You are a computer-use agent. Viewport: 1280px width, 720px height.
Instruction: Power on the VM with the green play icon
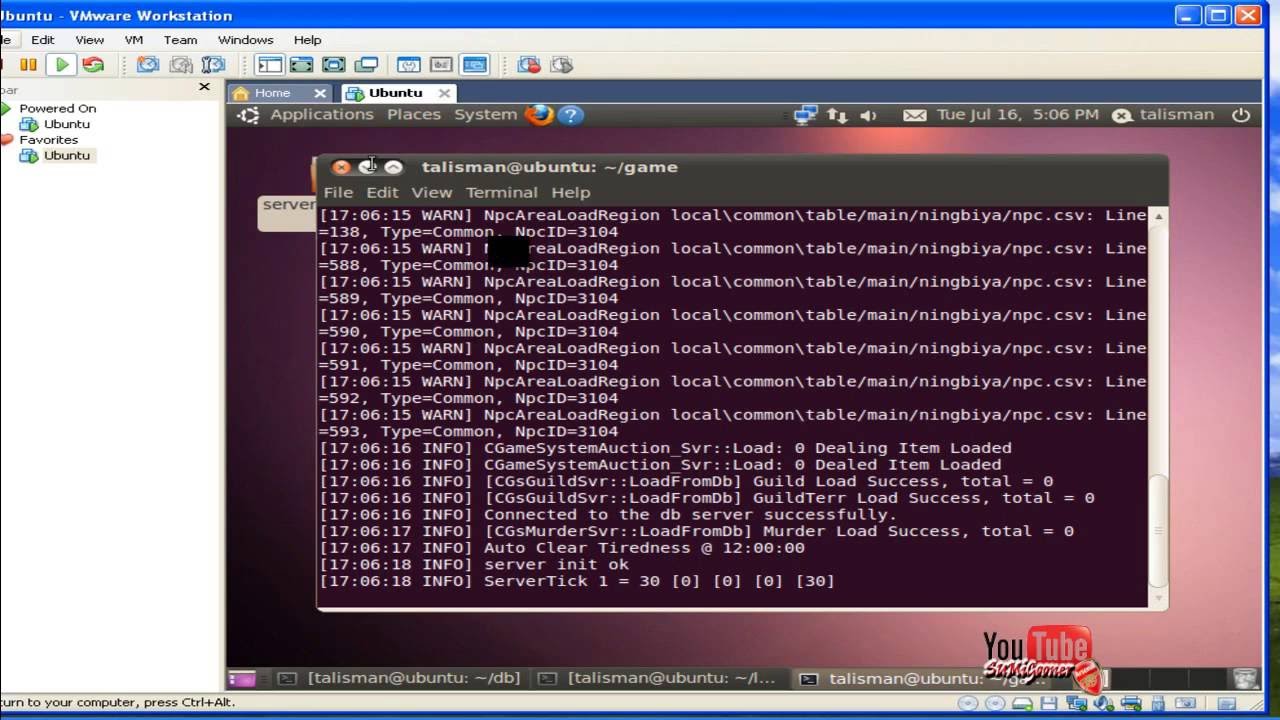tap(62, 65)
